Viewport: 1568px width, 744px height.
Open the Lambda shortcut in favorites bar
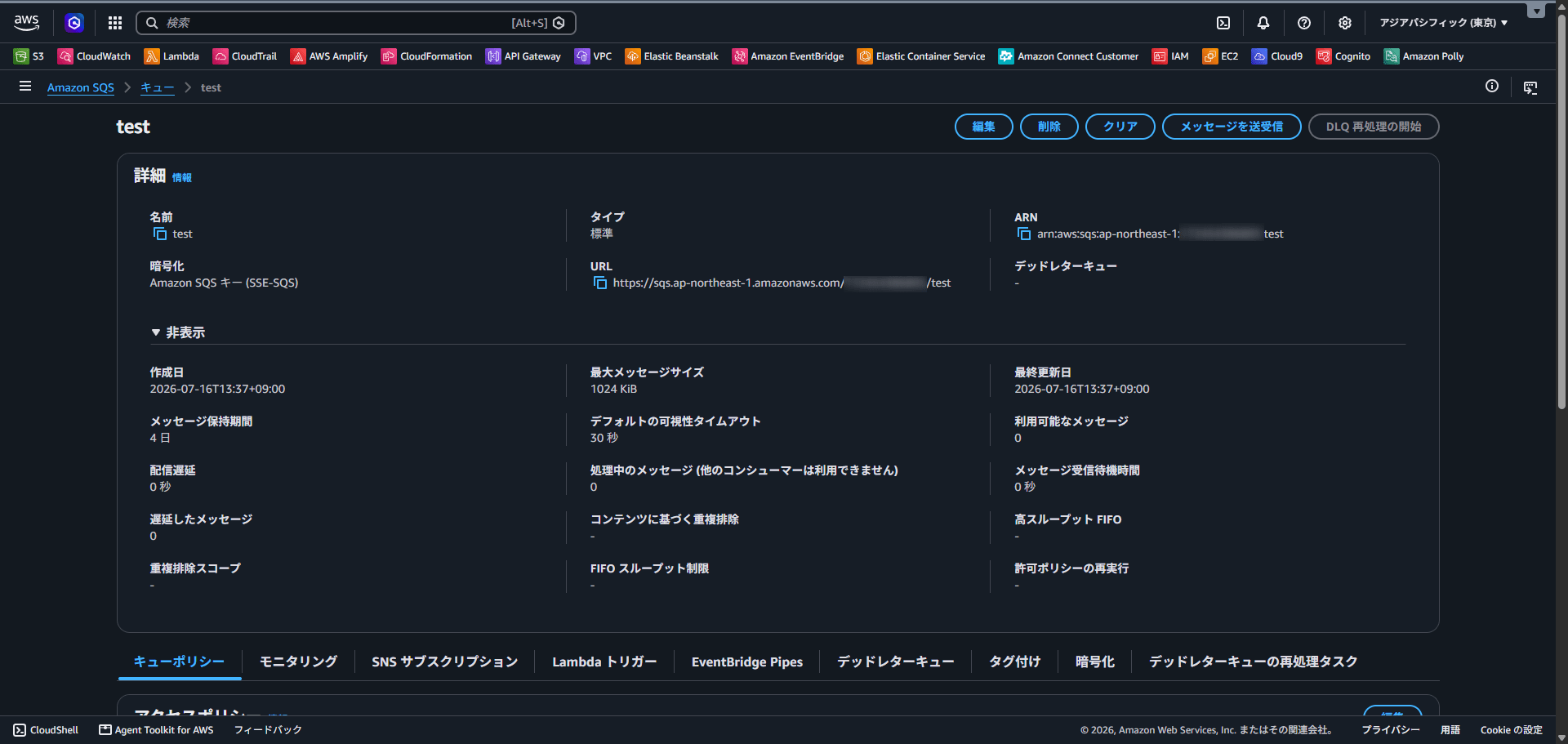(171, 56)
